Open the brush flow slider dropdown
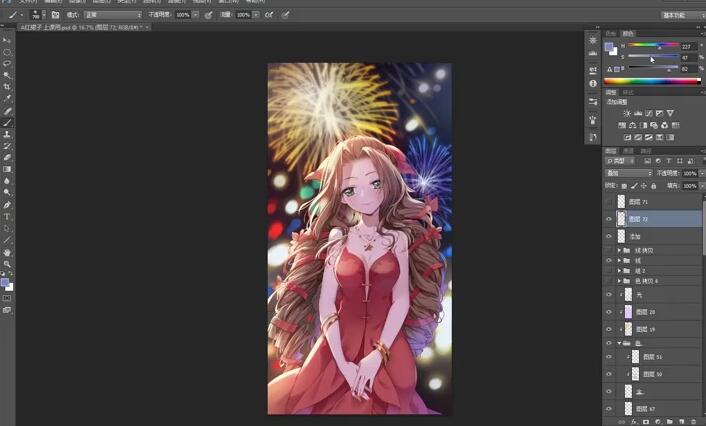The image size is (706, 426). click(x=256, y=15)
